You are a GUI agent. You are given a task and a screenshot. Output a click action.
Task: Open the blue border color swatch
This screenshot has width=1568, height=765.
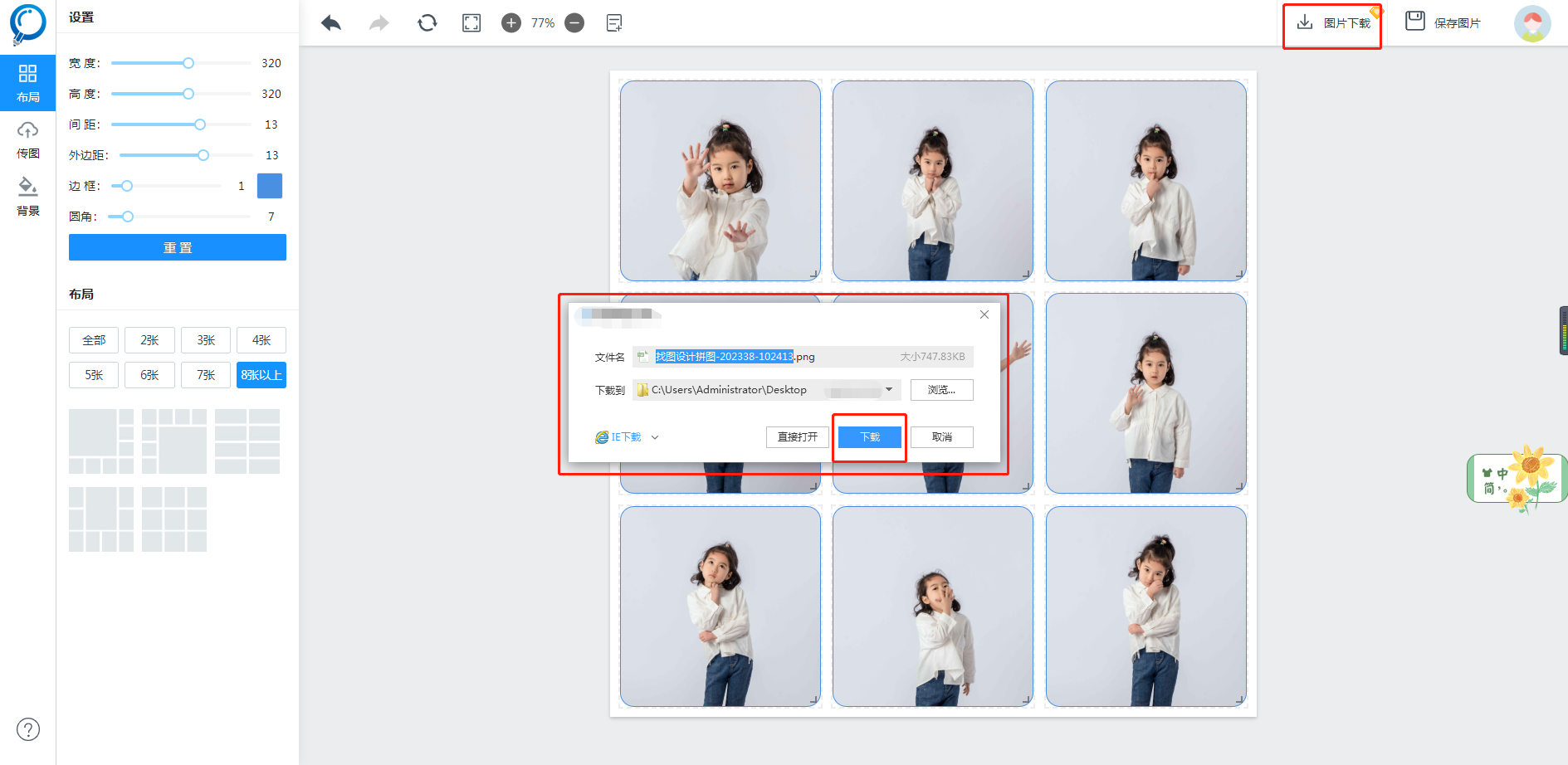pyautogui.click(x=270, y=186)
